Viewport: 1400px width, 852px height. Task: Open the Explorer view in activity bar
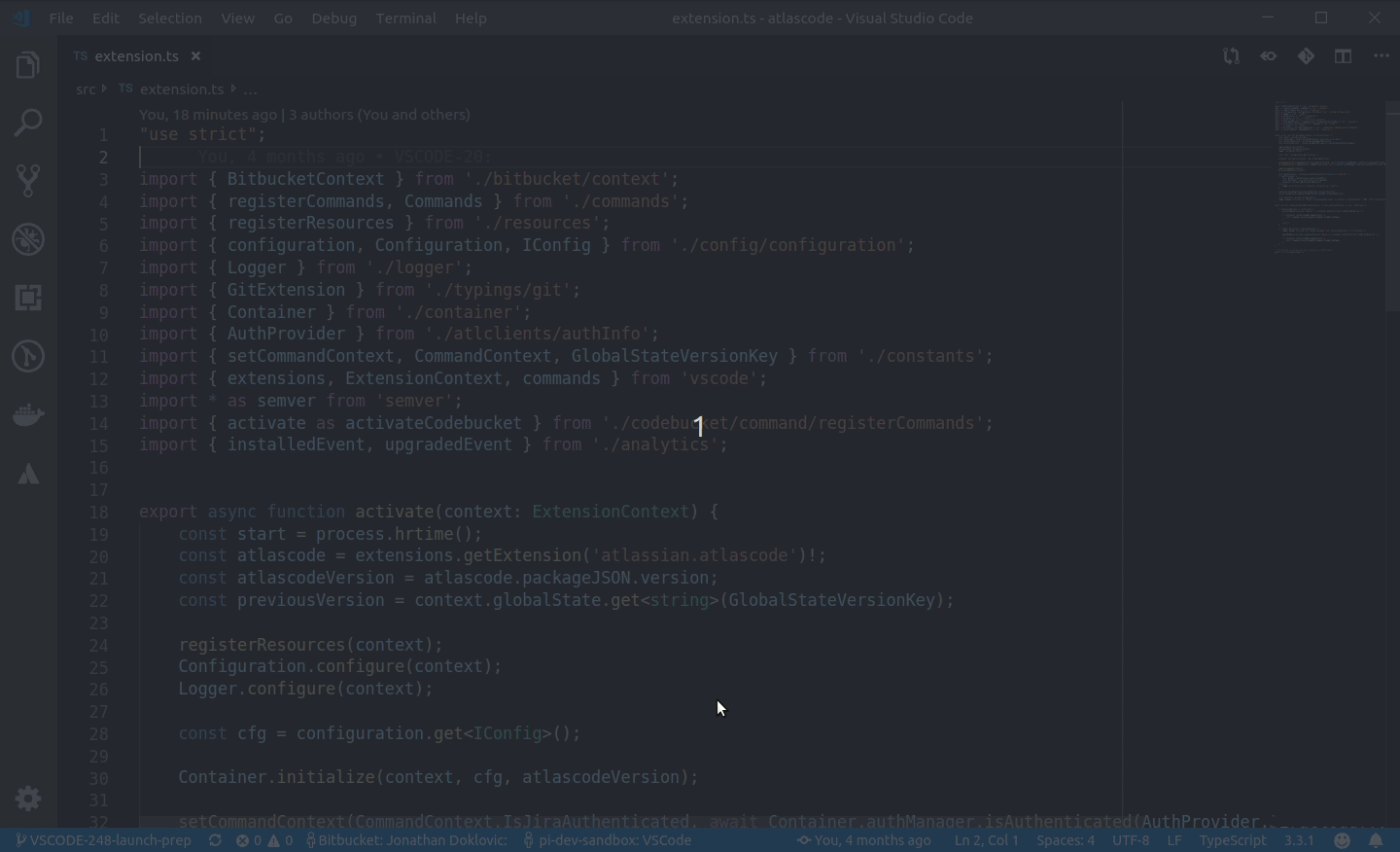[28, 65]
